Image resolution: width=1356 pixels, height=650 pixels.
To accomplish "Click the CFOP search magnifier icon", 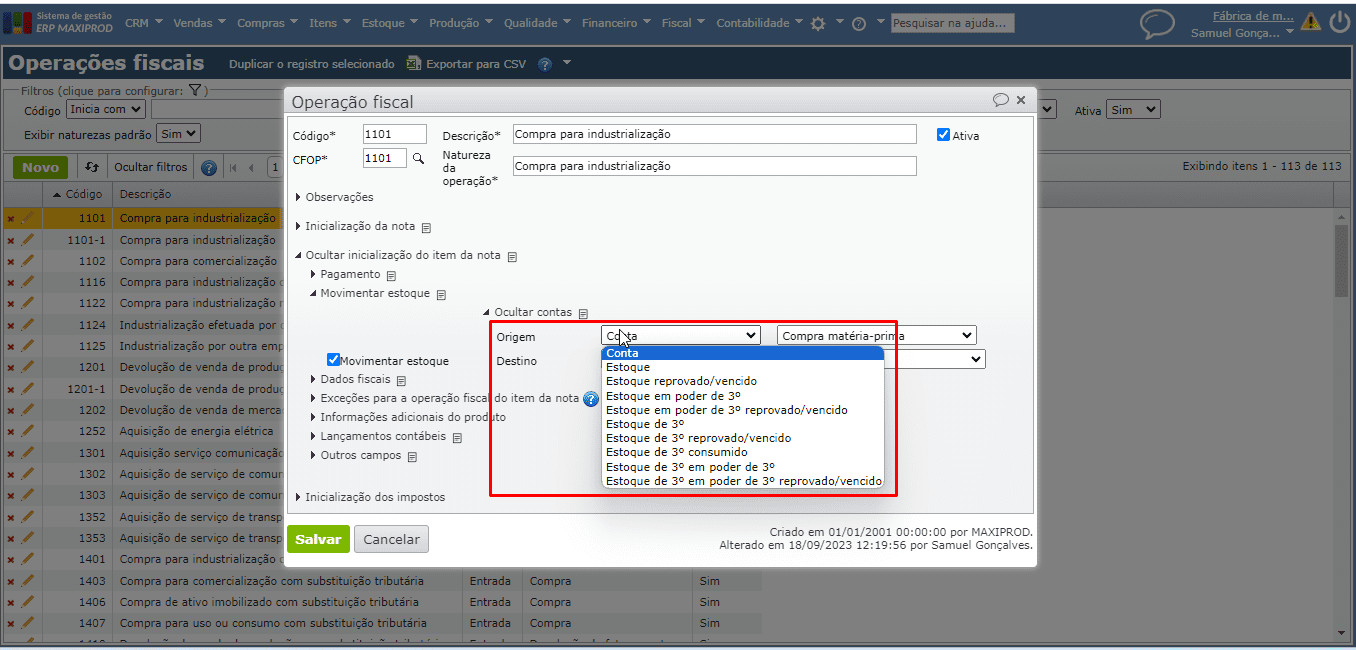I will [x=418, y=158].
